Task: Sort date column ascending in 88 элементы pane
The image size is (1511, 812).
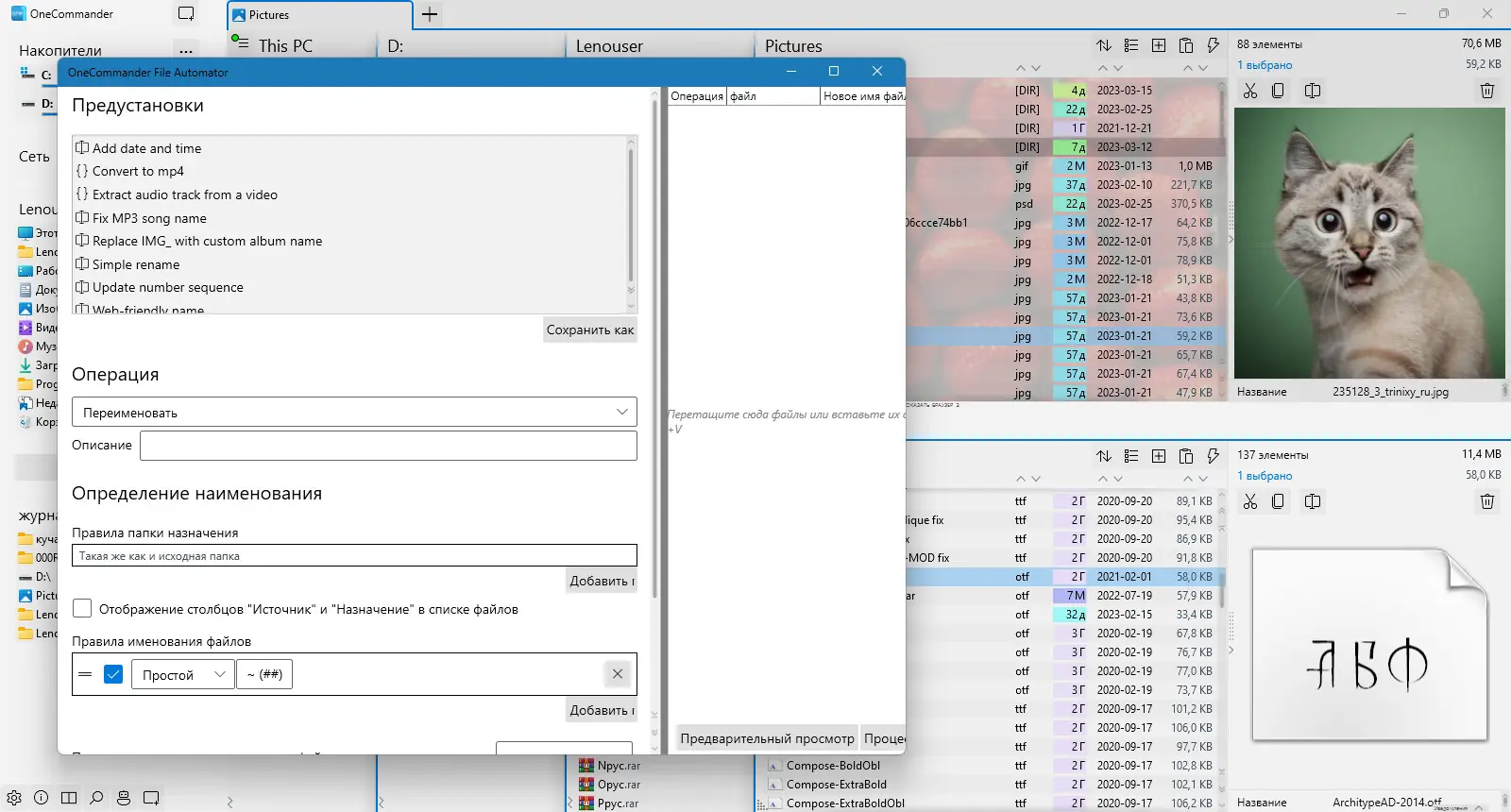Action: click(x=1103, y=68)
